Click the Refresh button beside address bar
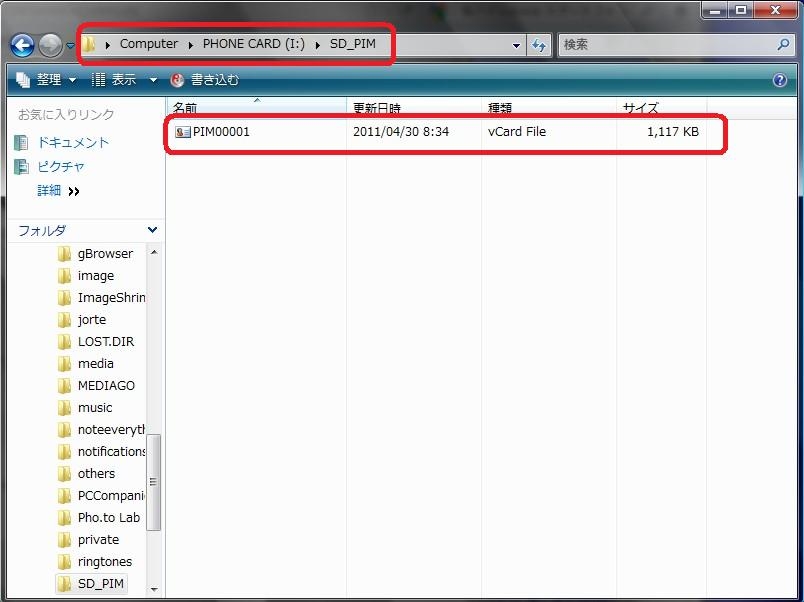The height and width of the screenshot is (602, 804). (x=538, y=45)
